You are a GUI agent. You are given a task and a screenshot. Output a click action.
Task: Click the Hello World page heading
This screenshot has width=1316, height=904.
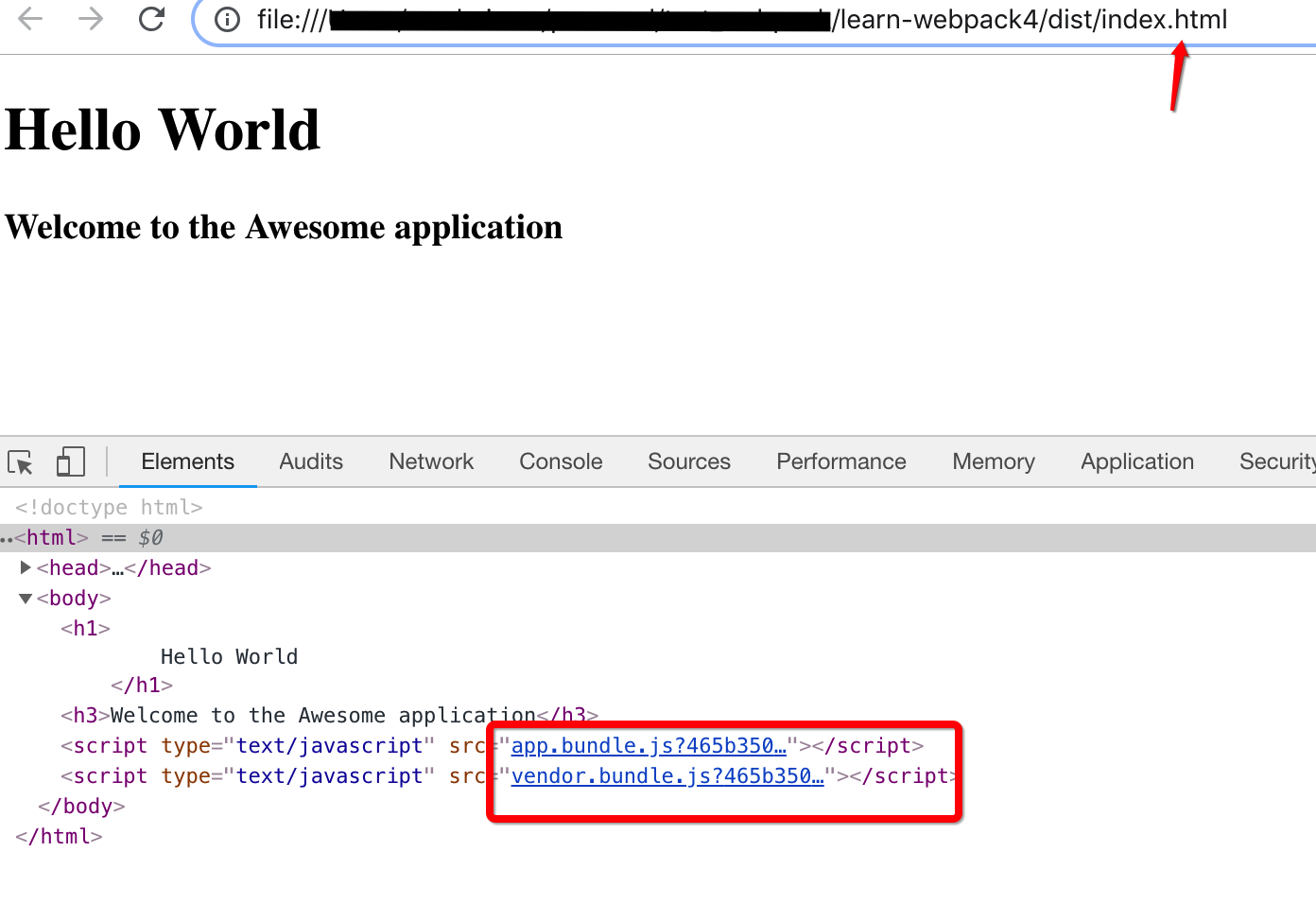point(163,130)
